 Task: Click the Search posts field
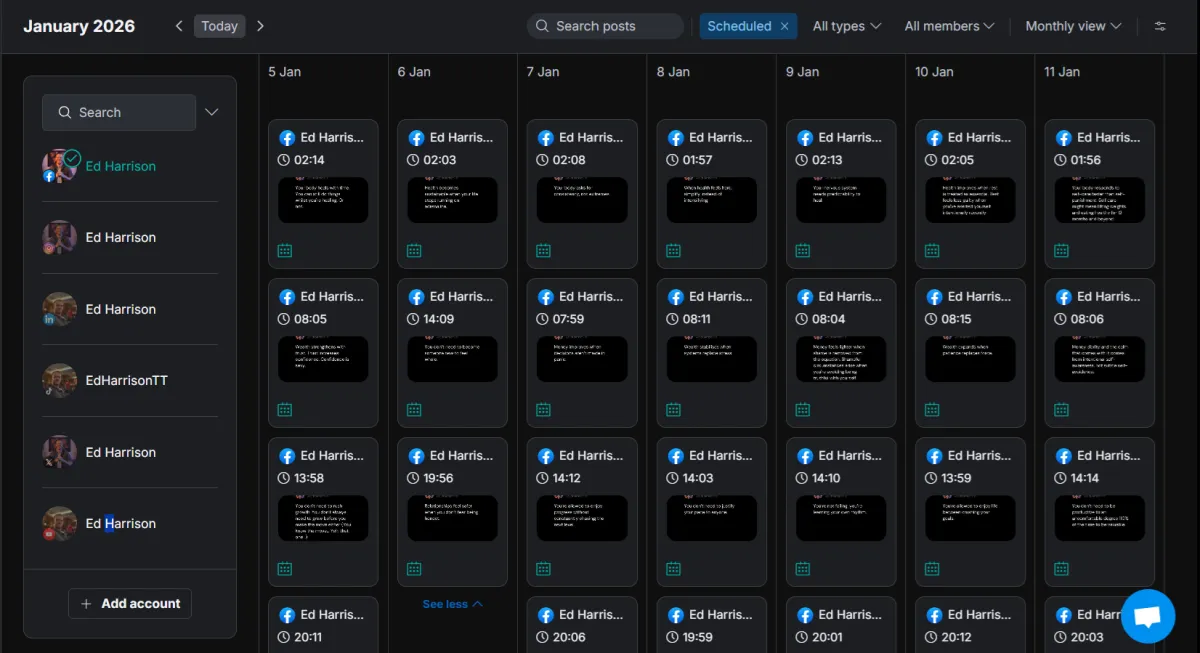[605, 26]
